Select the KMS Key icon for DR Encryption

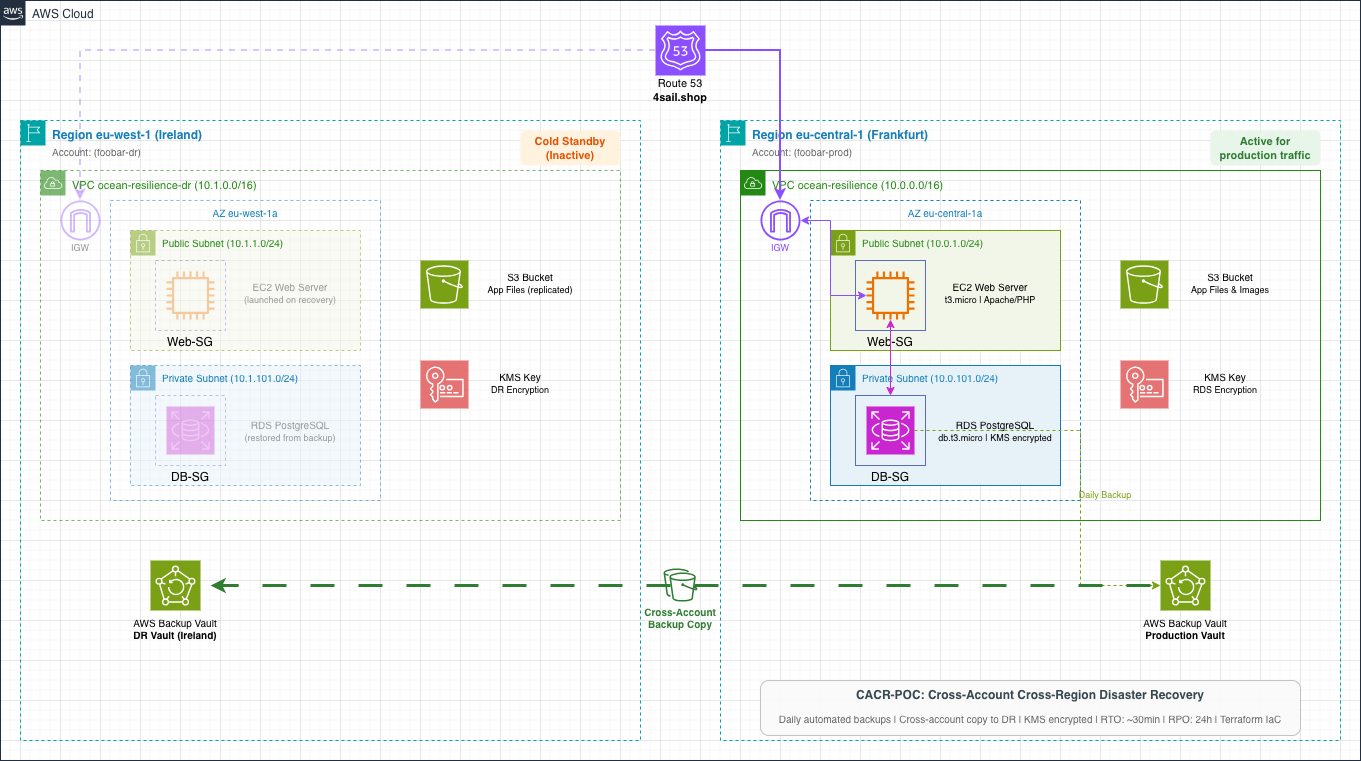[446, 385]
